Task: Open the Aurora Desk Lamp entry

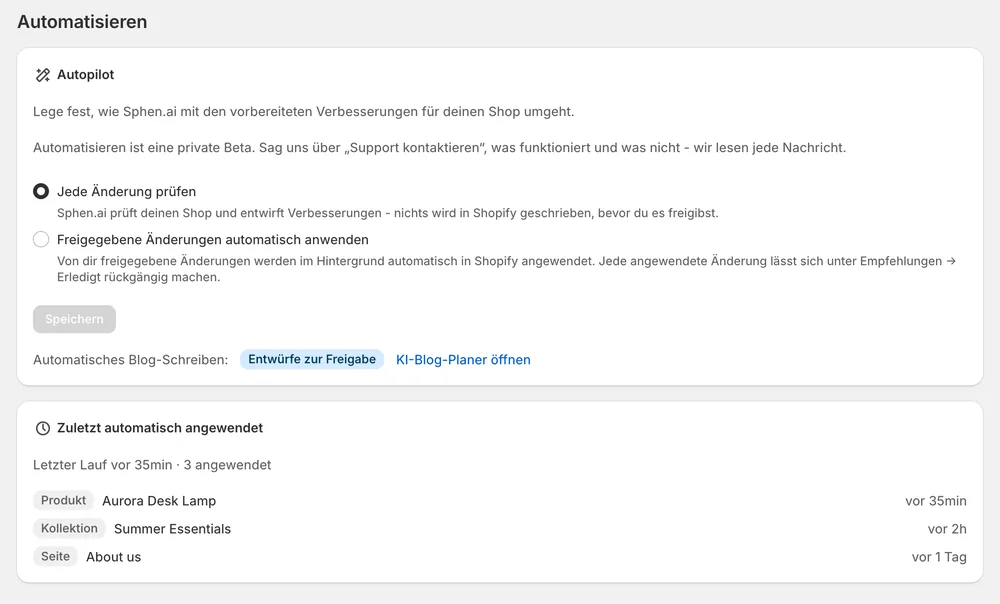Action: click(x=159, y=501)
